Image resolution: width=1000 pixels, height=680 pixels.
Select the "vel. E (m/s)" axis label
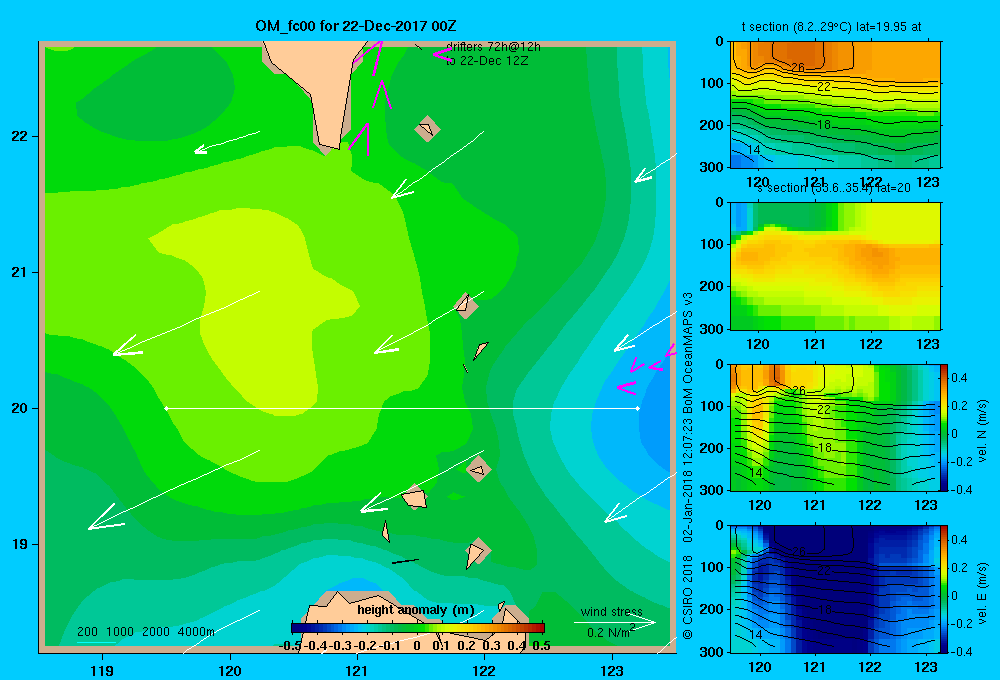coord(983,593)
